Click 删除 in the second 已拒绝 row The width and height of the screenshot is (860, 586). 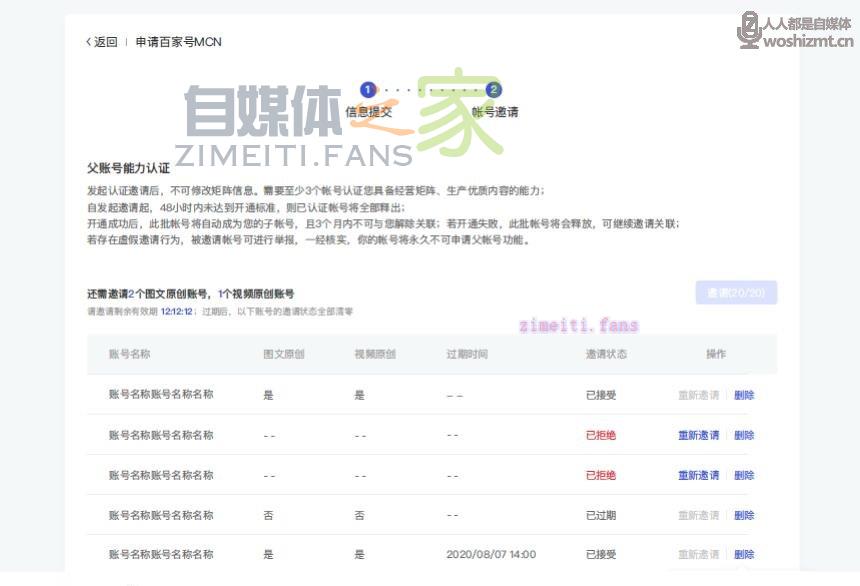tap(744, 475)
